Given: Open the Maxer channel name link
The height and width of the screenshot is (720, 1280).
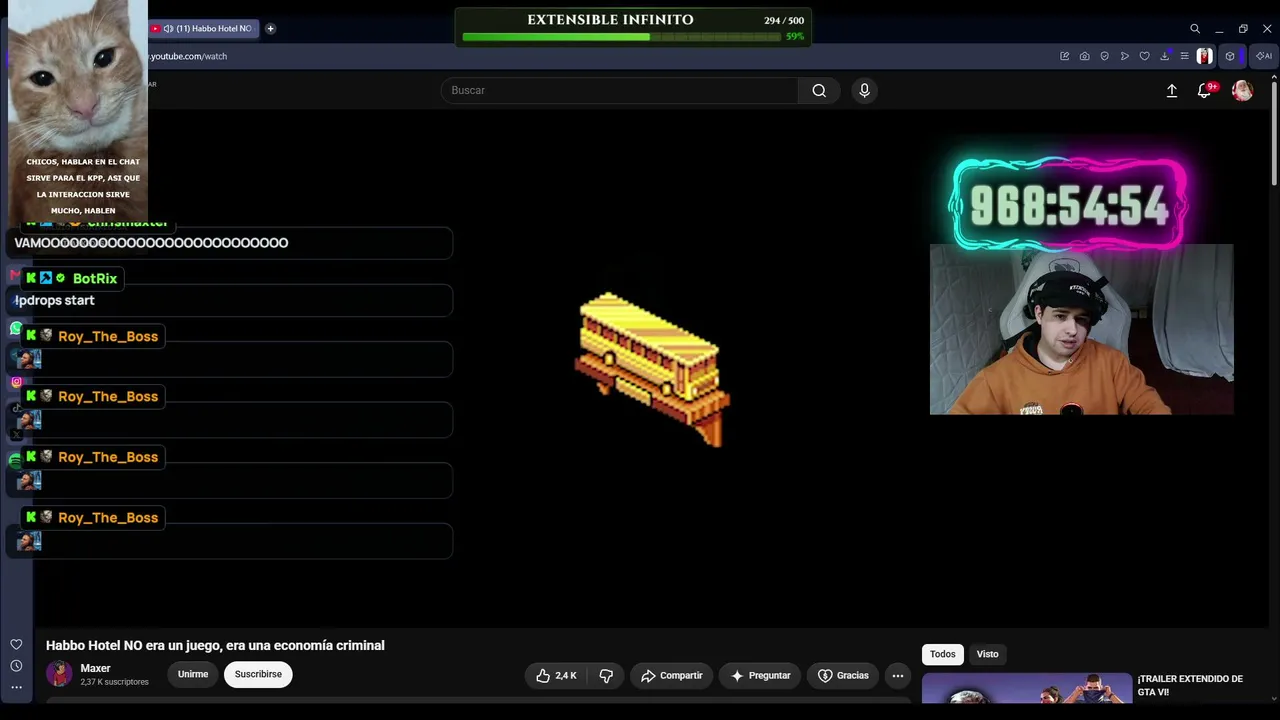Looking at the screenshot, I should (x=95, y=668).
